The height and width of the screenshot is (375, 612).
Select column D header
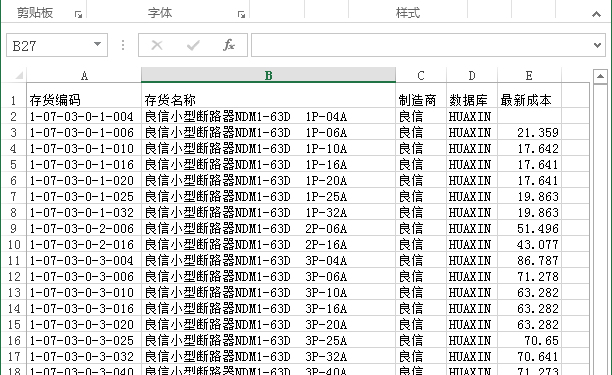pyautogui.click(x=472, y=75)
